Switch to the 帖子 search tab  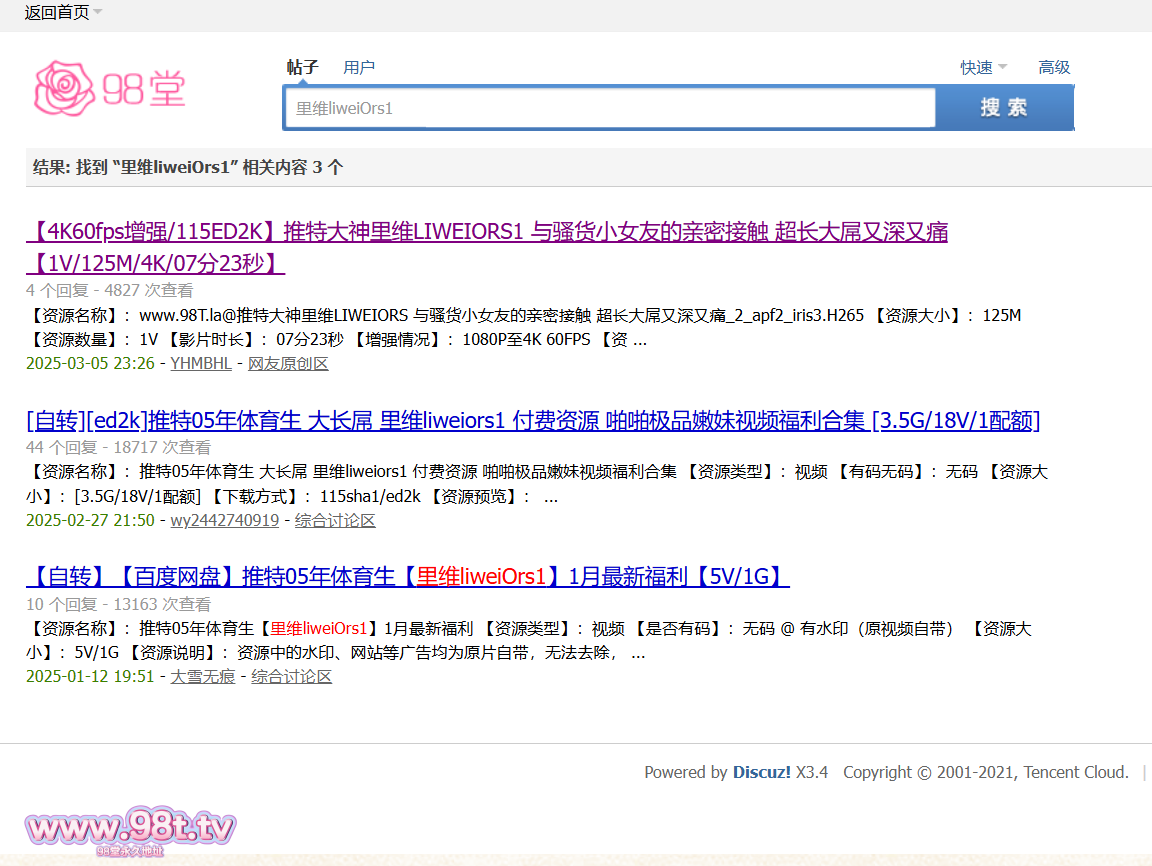click(x=302, y=67)
